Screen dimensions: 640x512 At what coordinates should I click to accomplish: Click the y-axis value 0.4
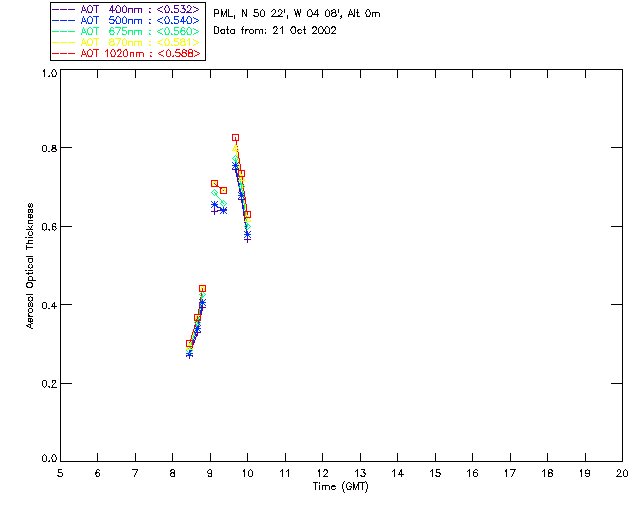[49, 305]
